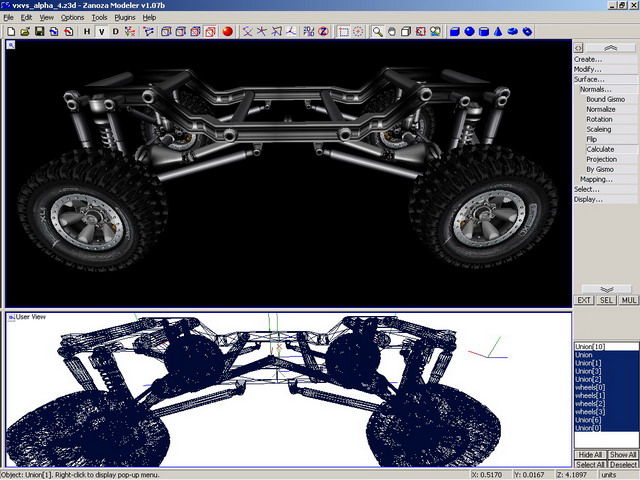640x480 pixels.
Task: Click the Deselect button
Action: pyautogui.click(x=623, y=465)
